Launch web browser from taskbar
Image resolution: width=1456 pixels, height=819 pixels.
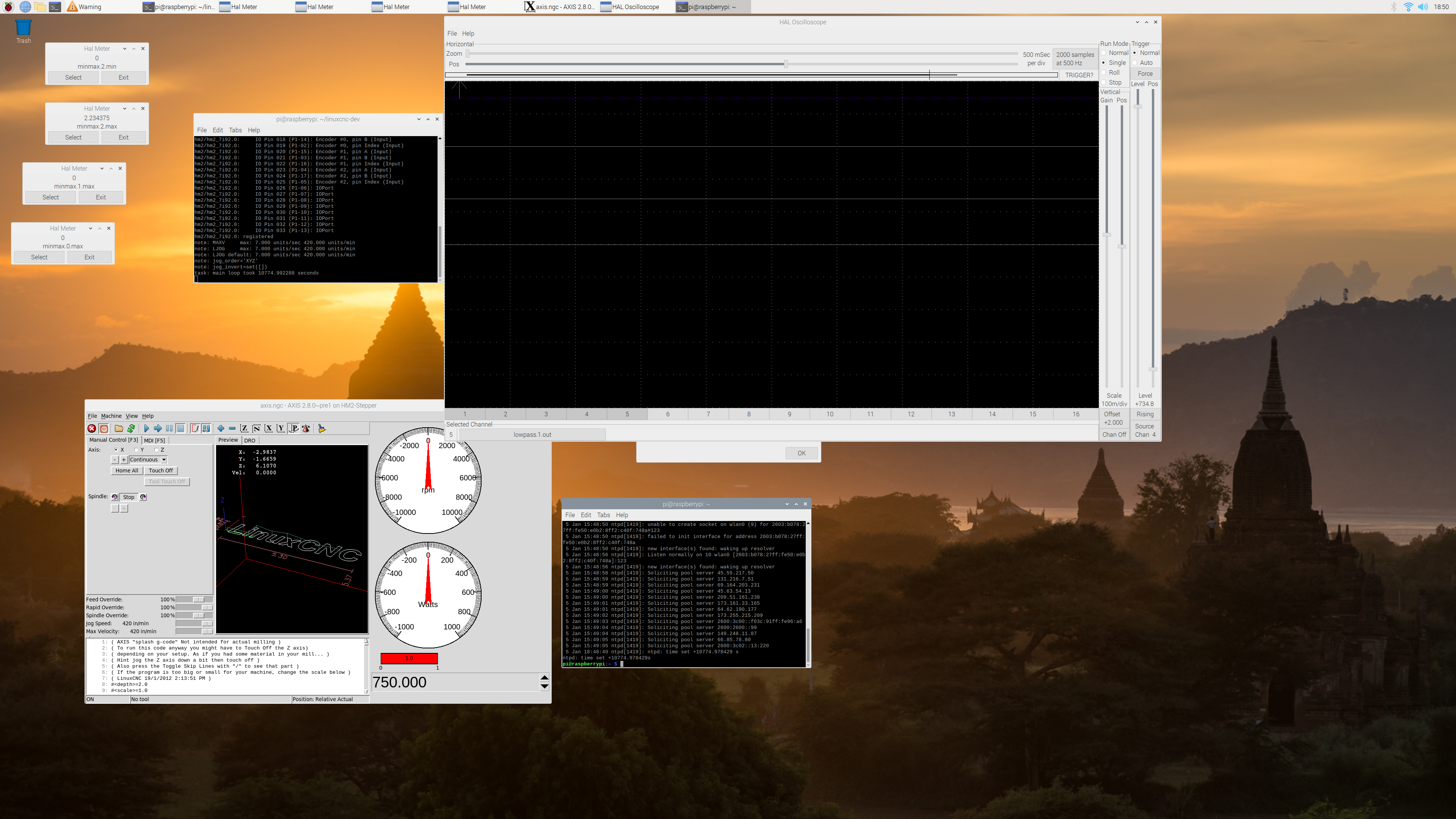(x=25, y=7)
